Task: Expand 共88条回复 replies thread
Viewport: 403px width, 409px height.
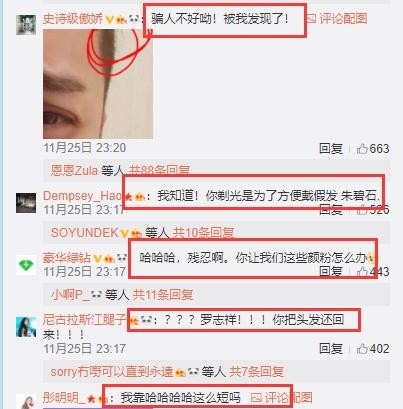Action: (159, 170)
